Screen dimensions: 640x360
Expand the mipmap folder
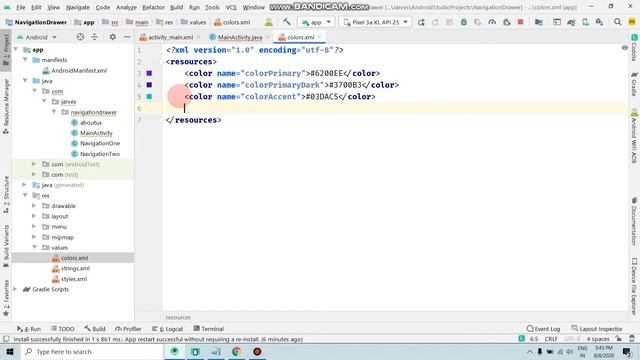click(x=34, y=237)
